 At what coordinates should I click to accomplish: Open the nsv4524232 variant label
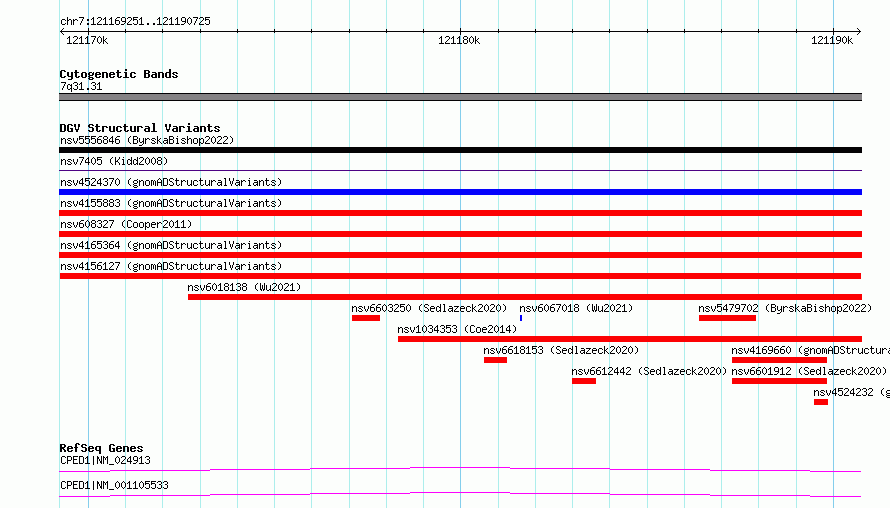[x=851, y=392]
